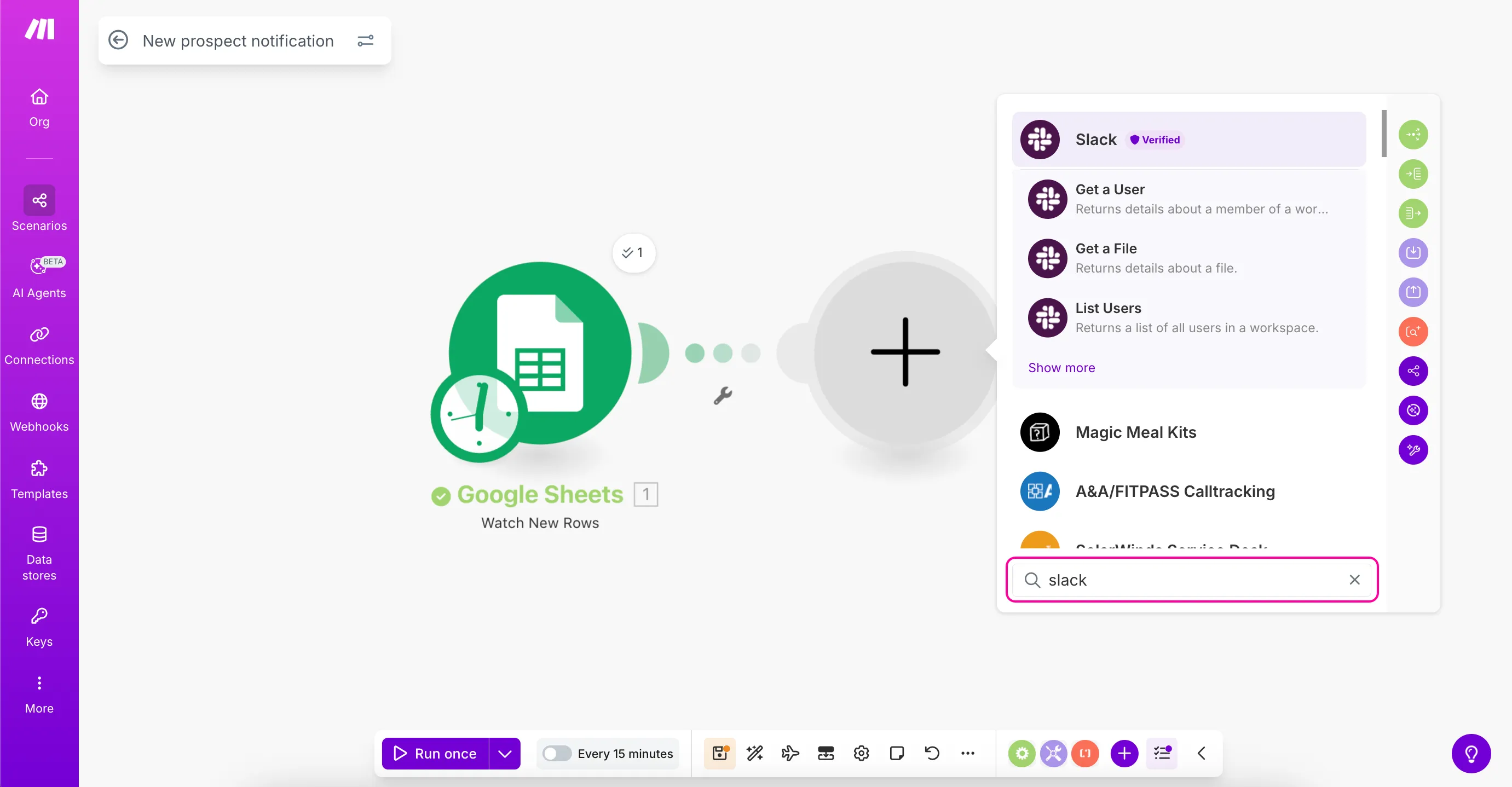Click the purple upload-tray tool icon
Screen dimensions: 1512x787
point(1413,292)
